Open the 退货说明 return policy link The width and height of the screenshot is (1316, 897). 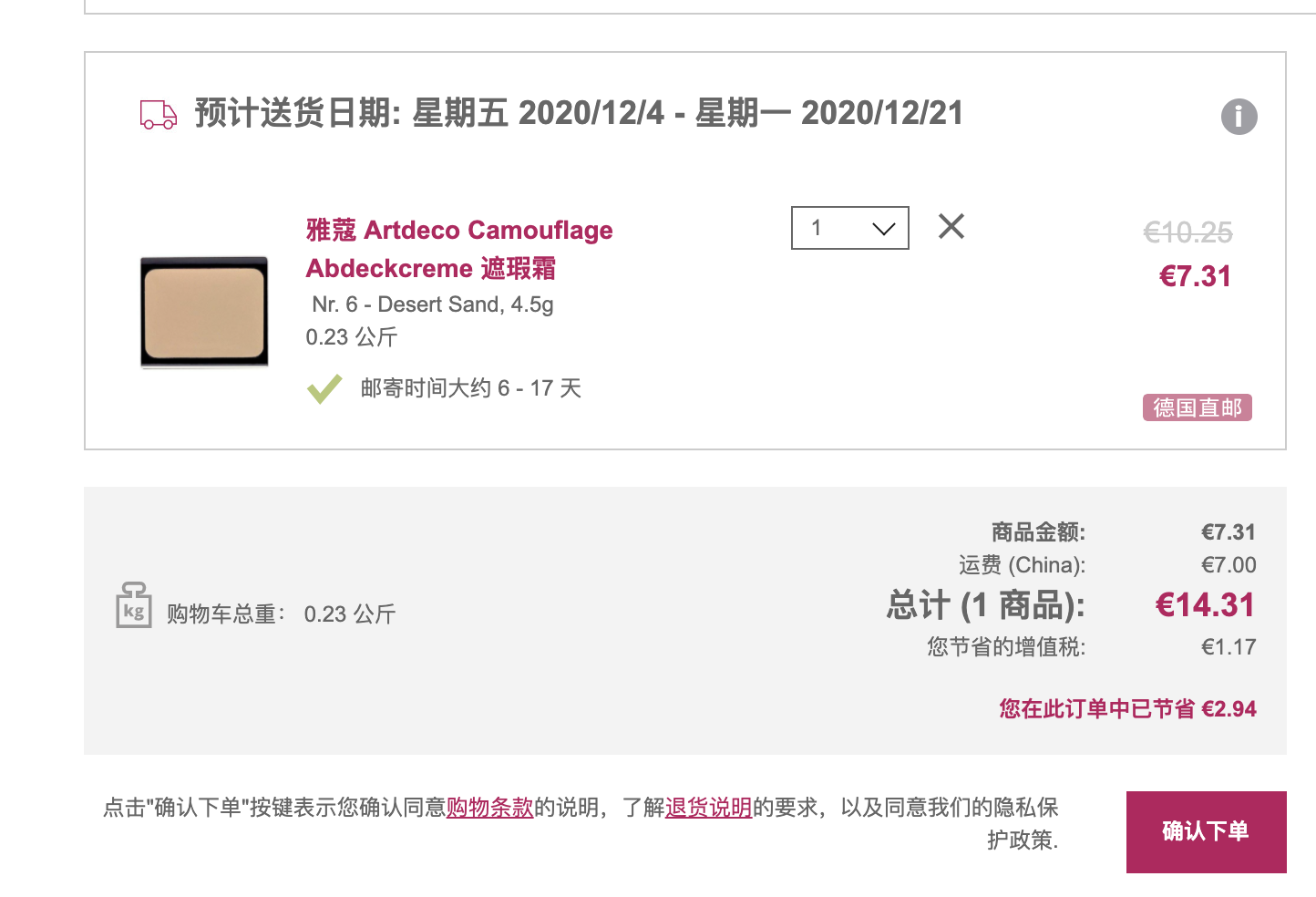pyautogui.click(x=708, y=808)
